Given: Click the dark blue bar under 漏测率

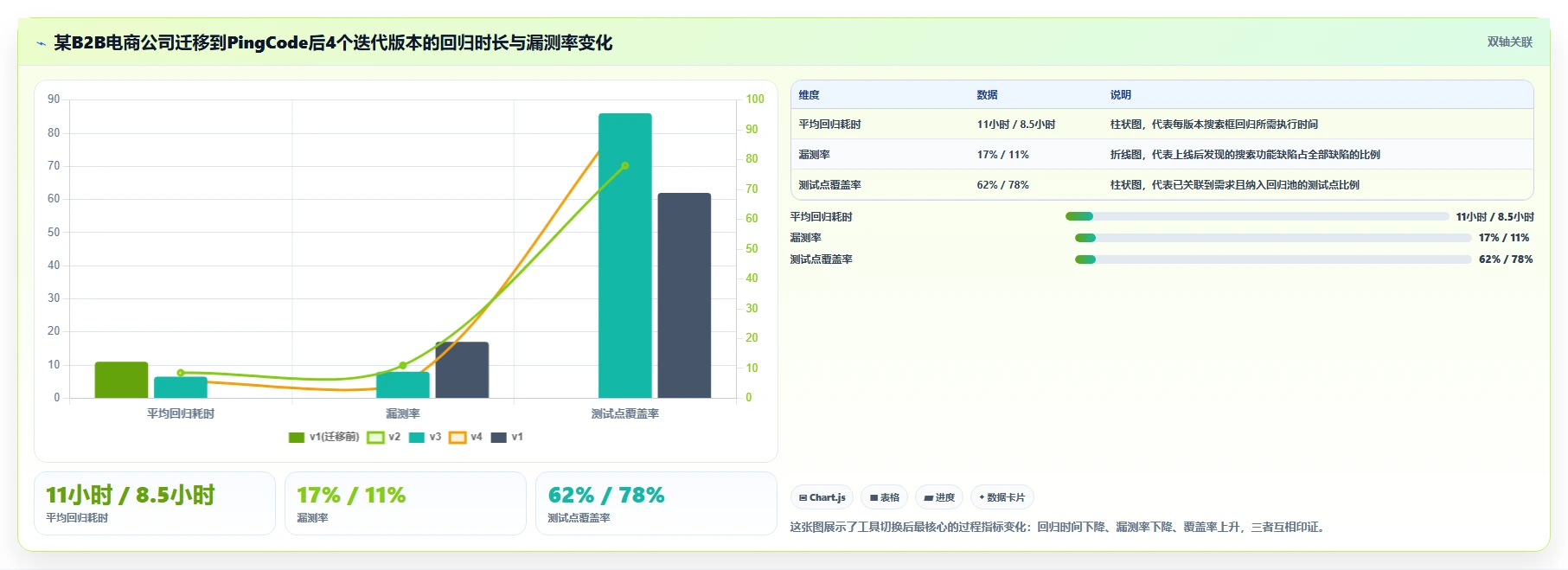Looking at the screenshot, I should [462, 370].
